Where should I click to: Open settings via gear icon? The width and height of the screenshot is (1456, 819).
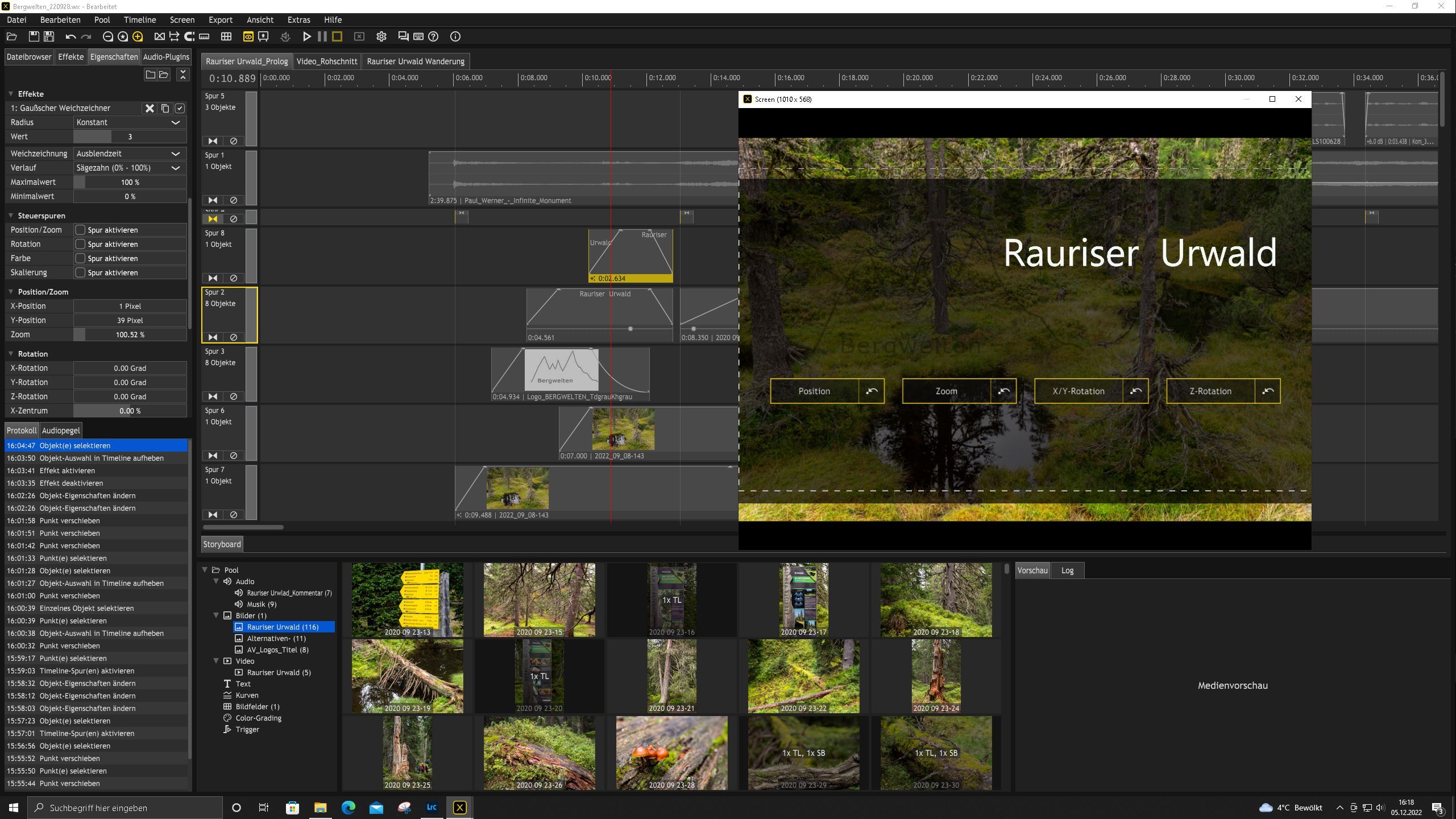[381, 36]
